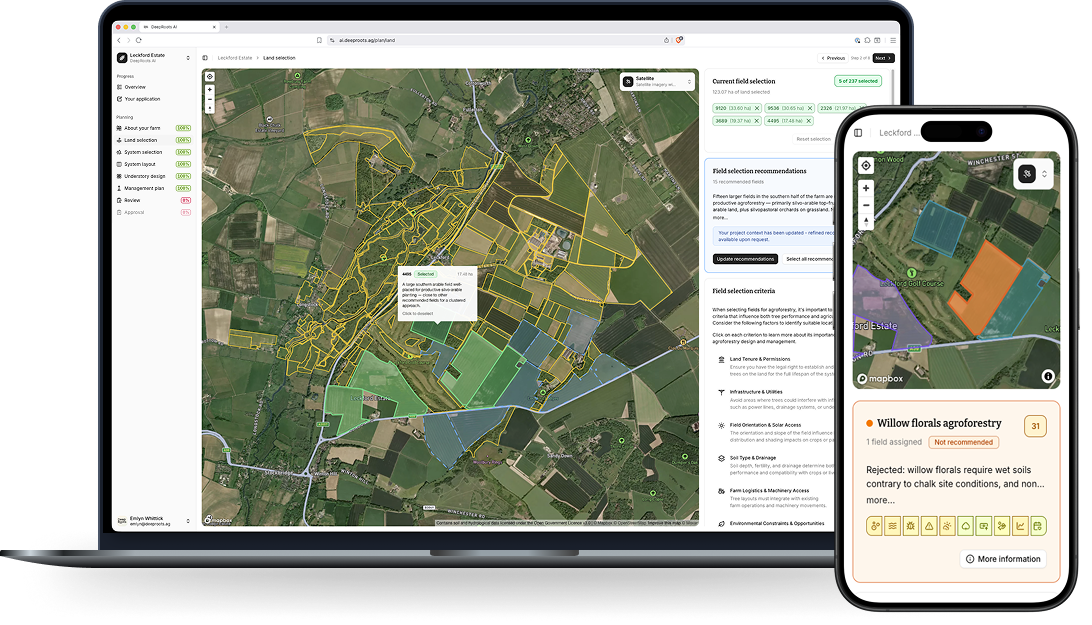This screenshot has height=625, width=1092.
Task: Click the waves water icon on Willow card
Action: pyautogui.click(x=893, y=526)
